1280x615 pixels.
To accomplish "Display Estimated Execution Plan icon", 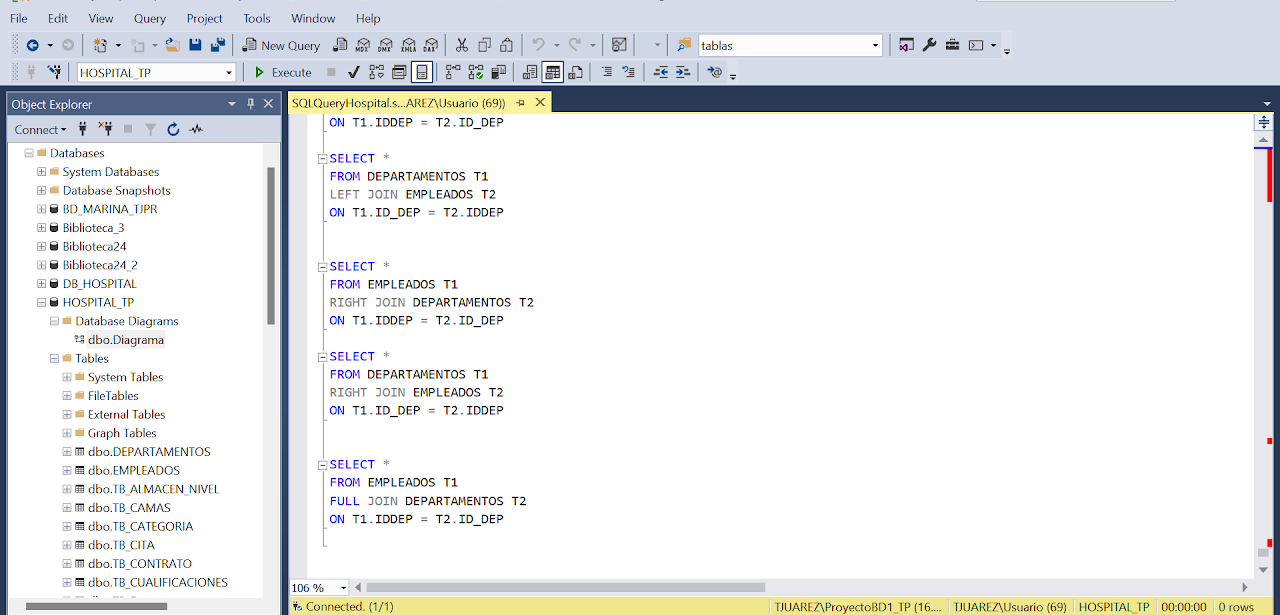I will click(376, 72).
